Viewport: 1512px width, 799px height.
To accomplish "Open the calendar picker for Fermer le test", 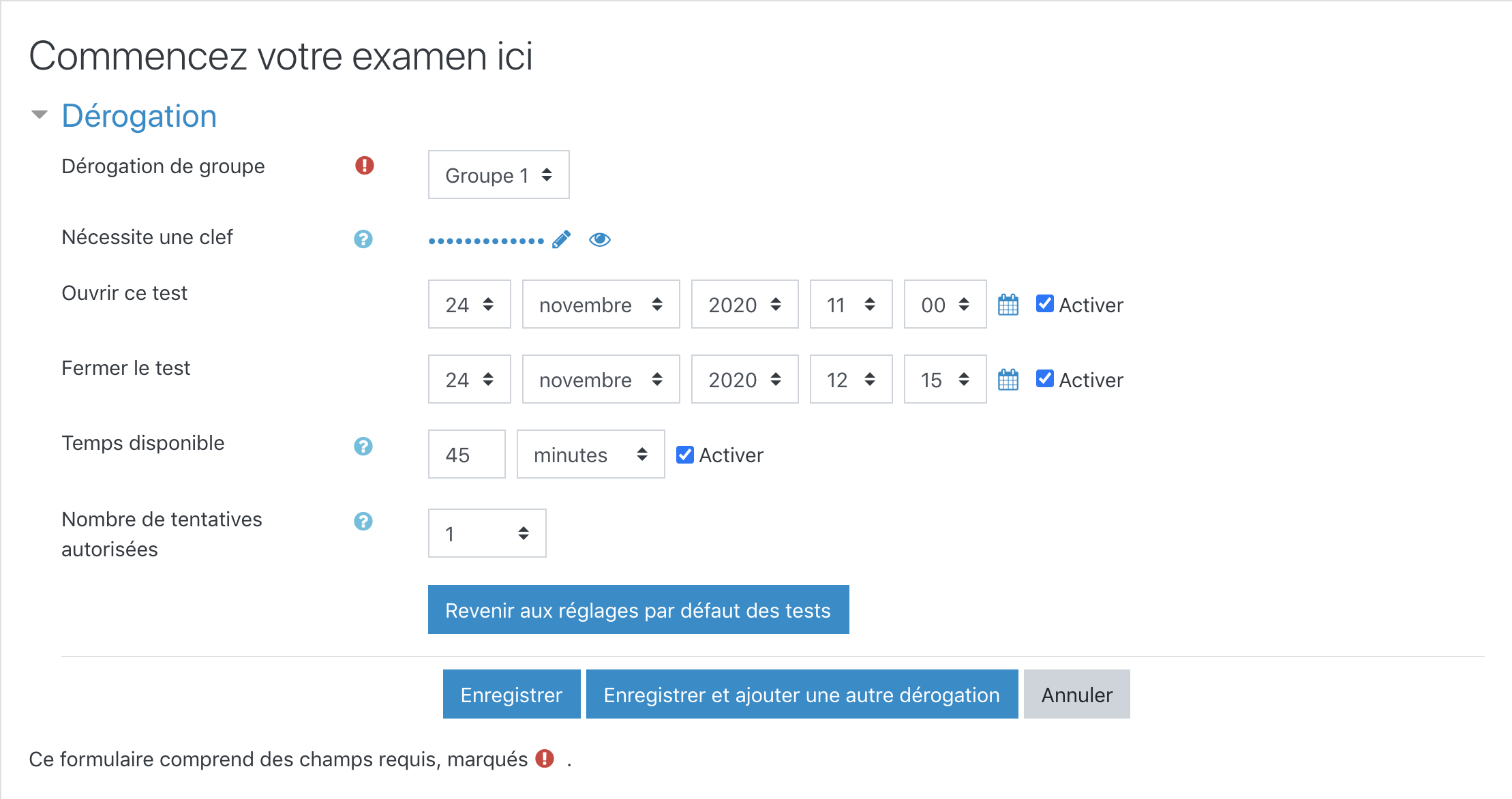I will pyautogui.click(x=1008, y=380).
